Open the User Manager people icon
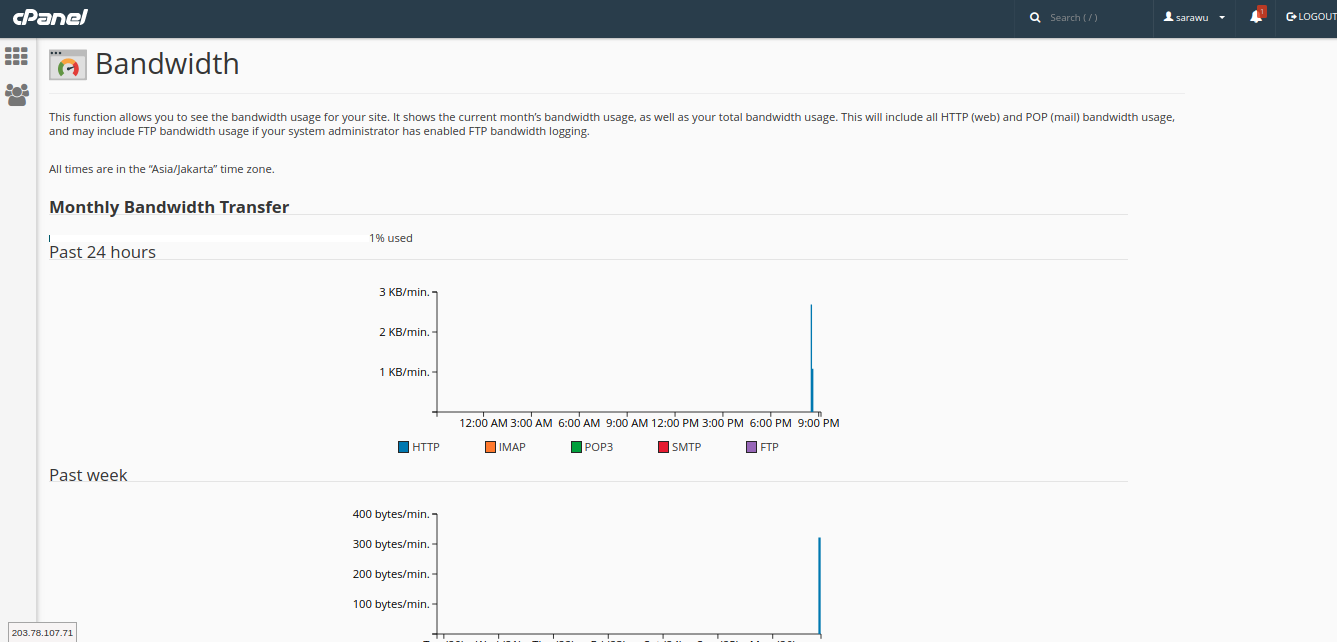This screenshot has height=642, width=1337. click(x=16, y=95)
